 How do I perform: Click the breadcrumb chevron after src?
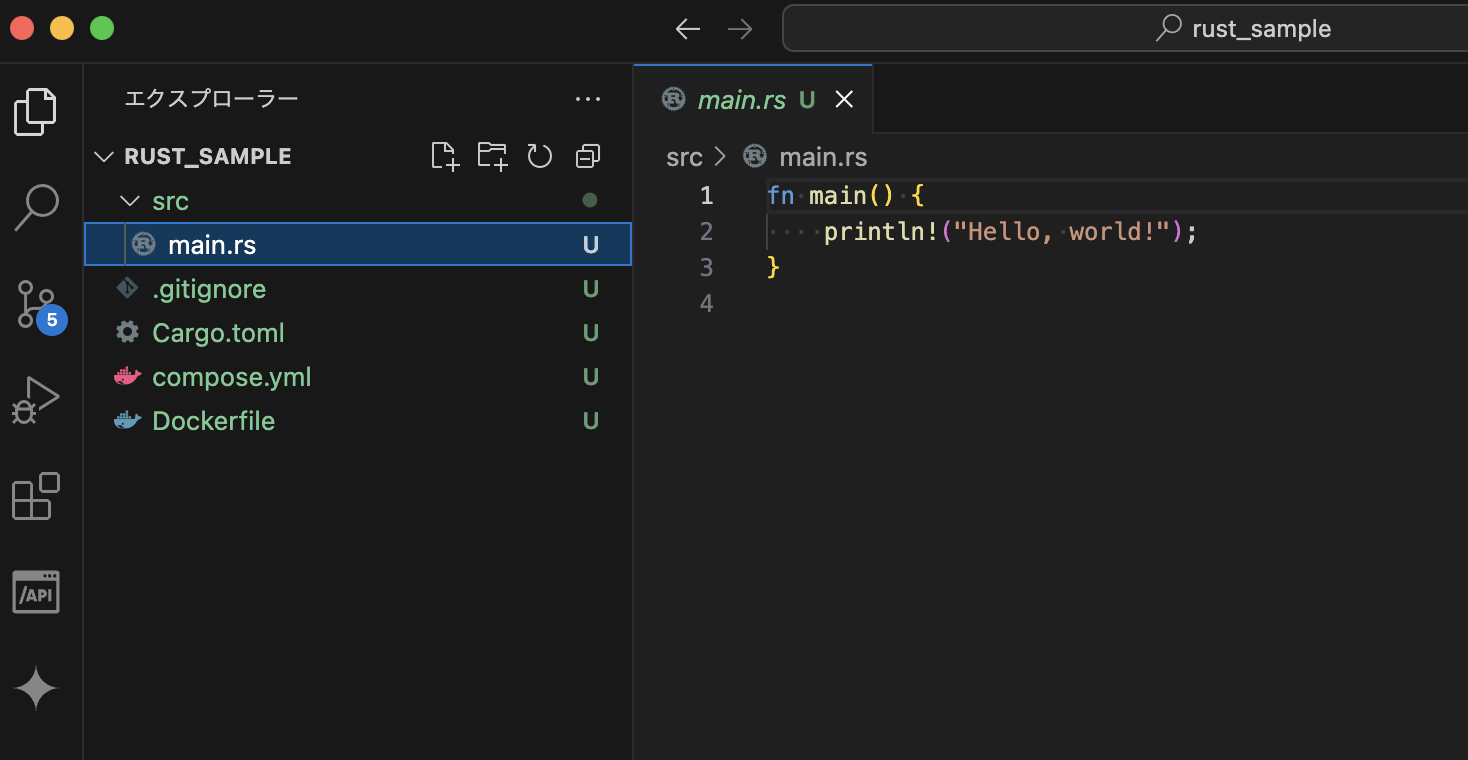[721, 157]
